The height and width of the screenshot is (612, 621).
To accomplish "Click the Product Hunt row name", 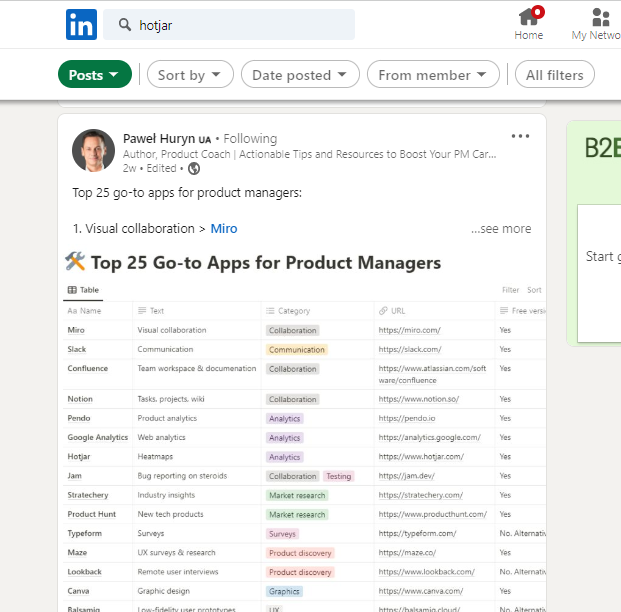I will [x=91, y=514].
